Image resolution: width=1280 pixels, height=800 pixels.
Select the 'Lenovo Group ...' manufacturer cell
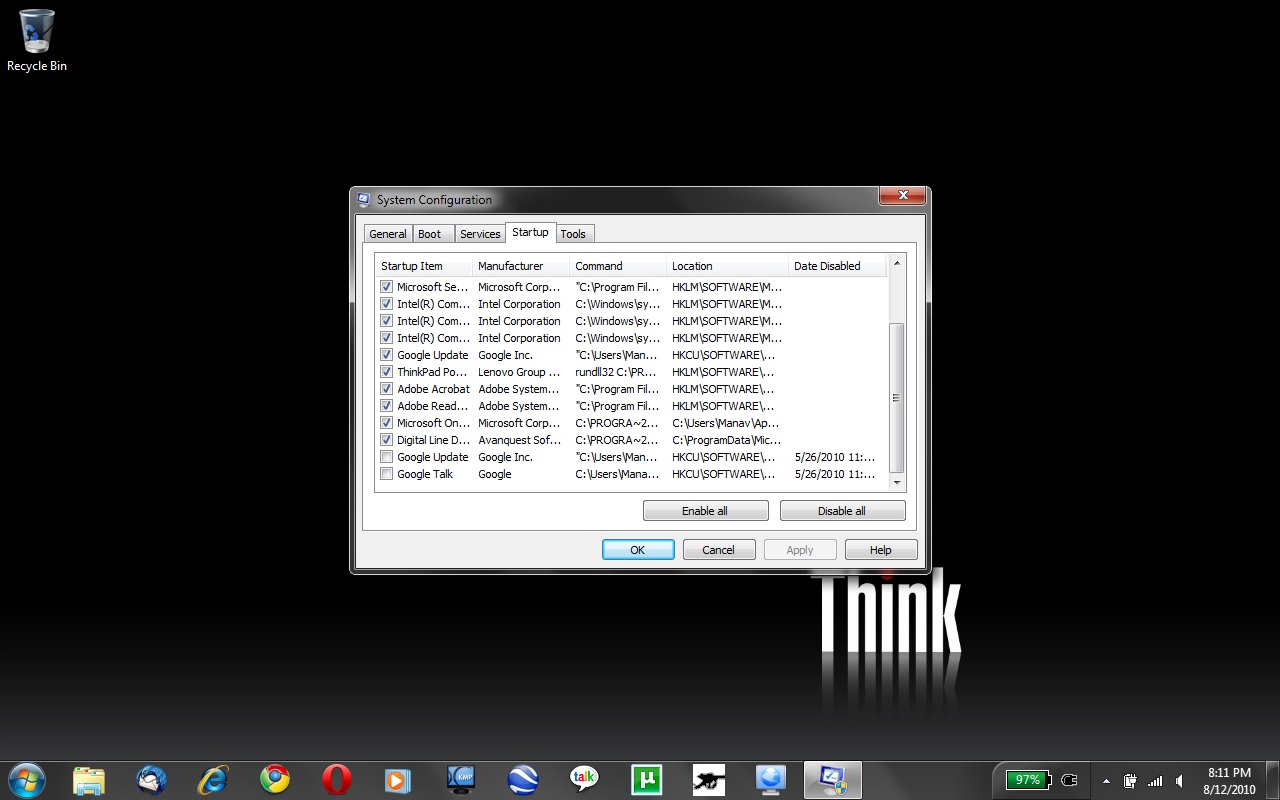click(519, 372)
